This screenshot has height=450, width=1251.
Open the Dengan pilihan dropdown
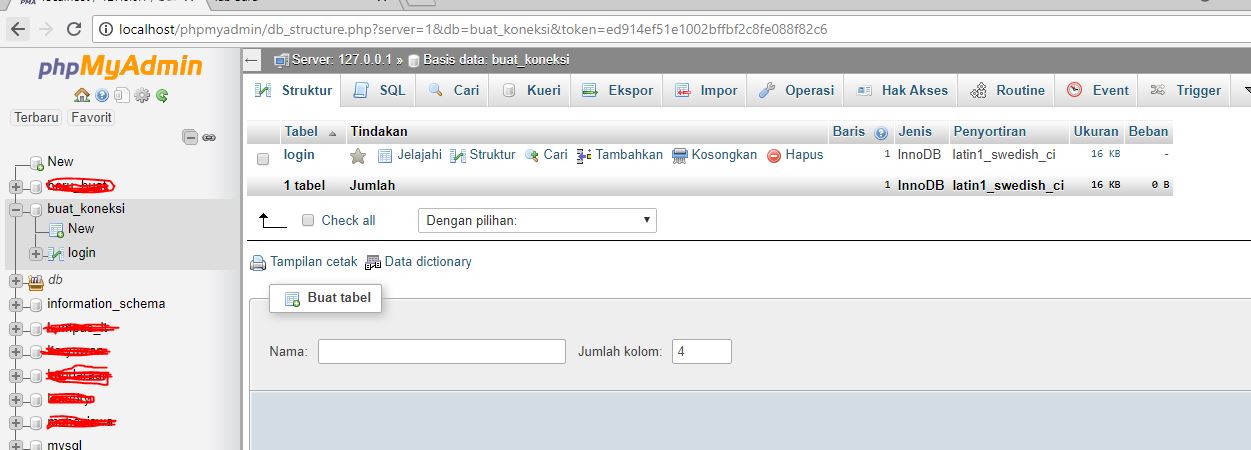coord(537,220)
